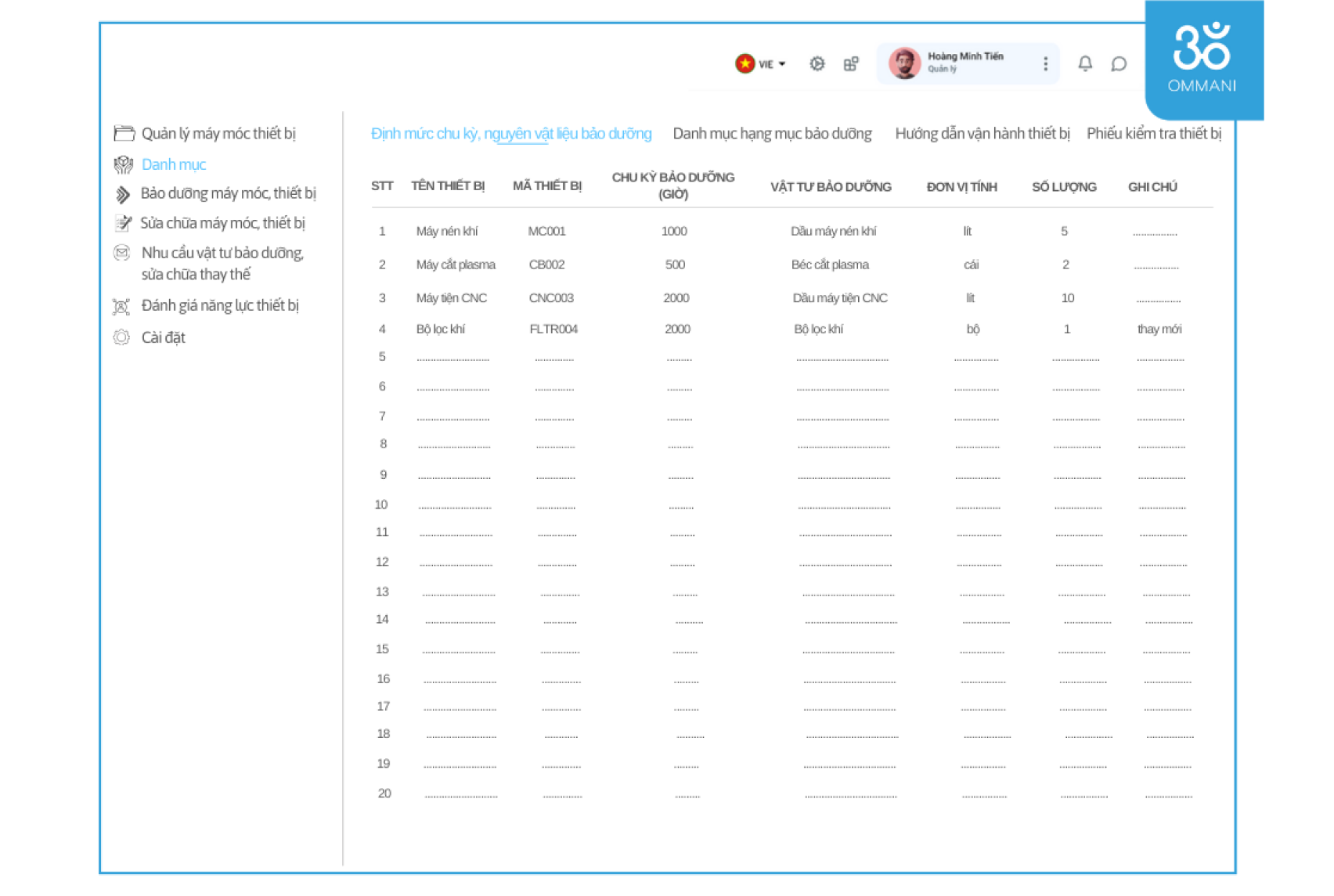Click the Đánh giá năng lực thiết bị icon
This screenshot has height=896, width=1334.
tap(121, 306)
